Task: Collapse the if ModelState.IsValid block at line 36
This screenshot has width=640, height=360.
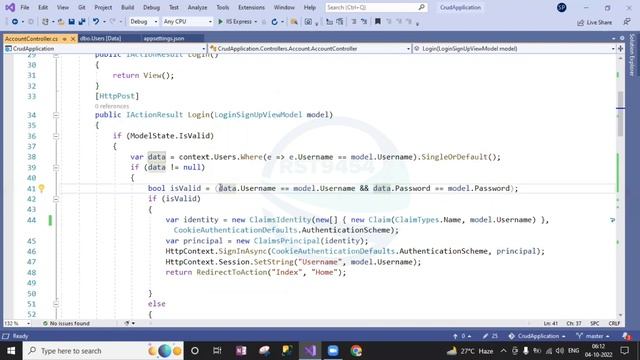Action: 56,136
